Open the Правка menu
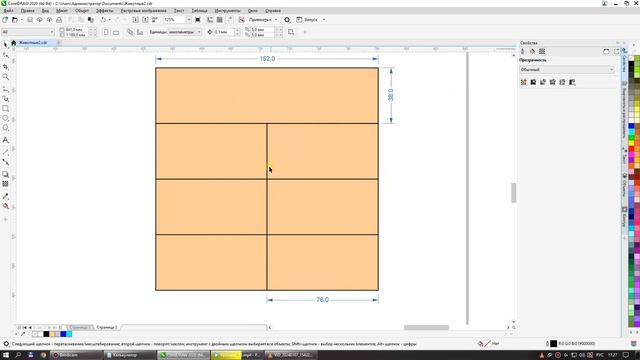640x360 pixels. click(28, 11)
